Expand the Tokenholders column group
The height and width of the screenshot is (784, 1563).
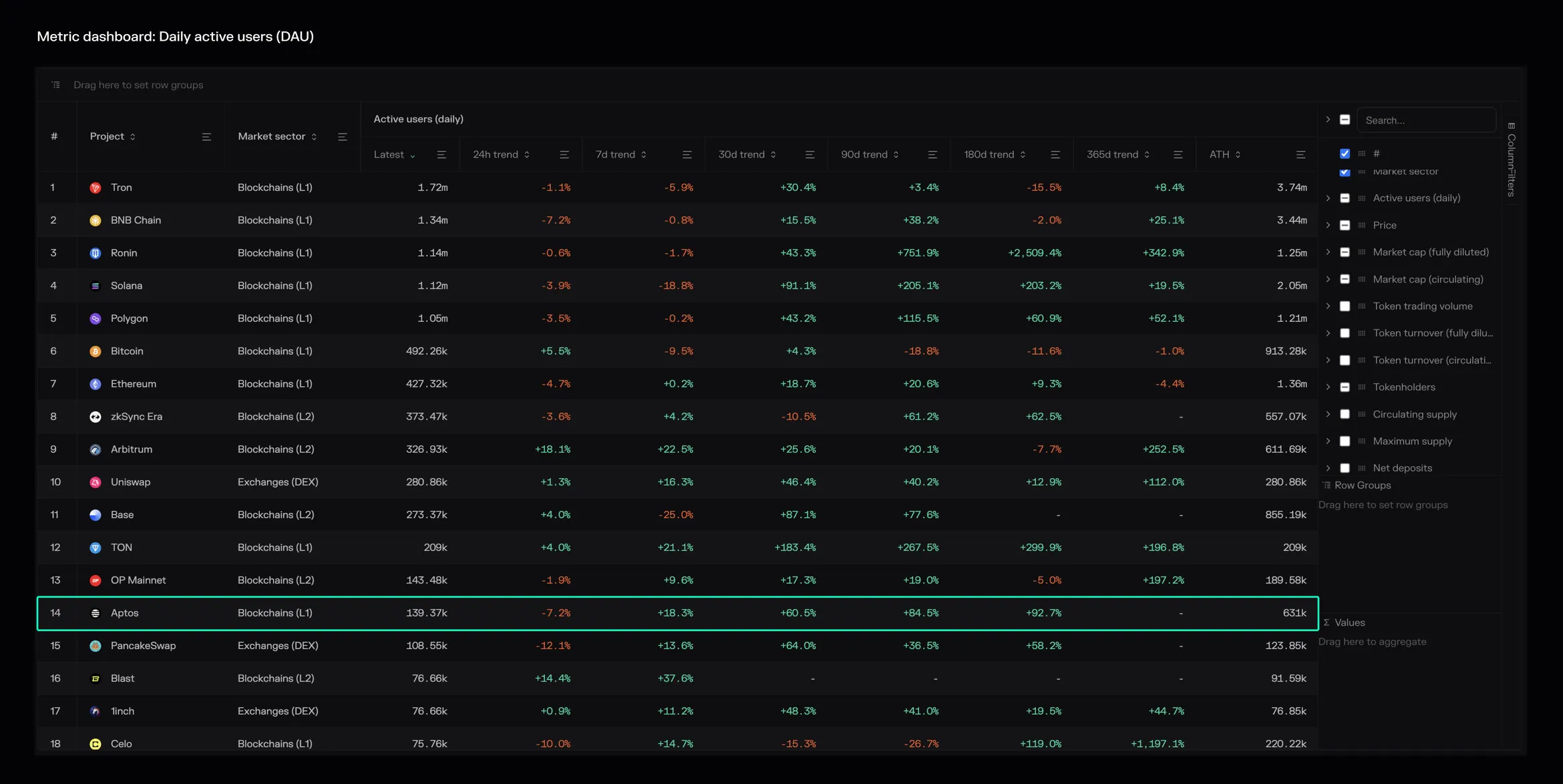pos(1328,387)
